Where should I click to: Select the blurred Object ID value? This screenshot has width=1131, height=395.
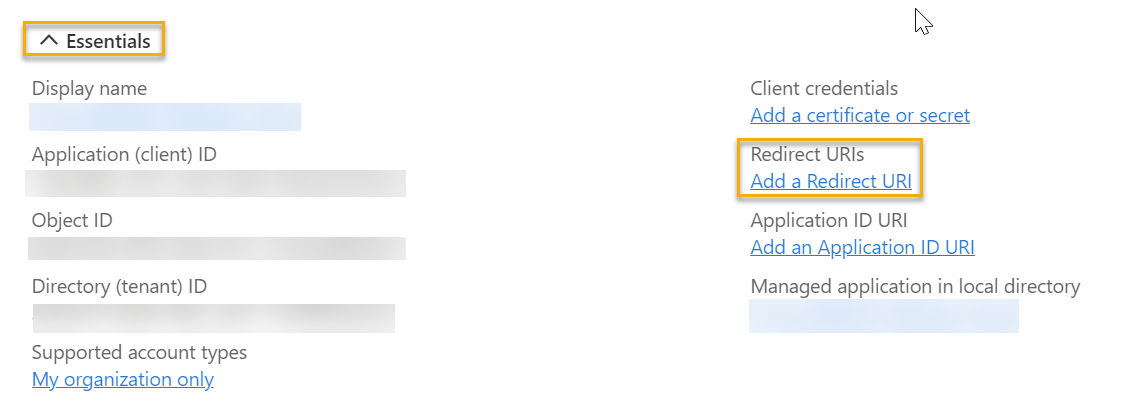click(216, 248)
